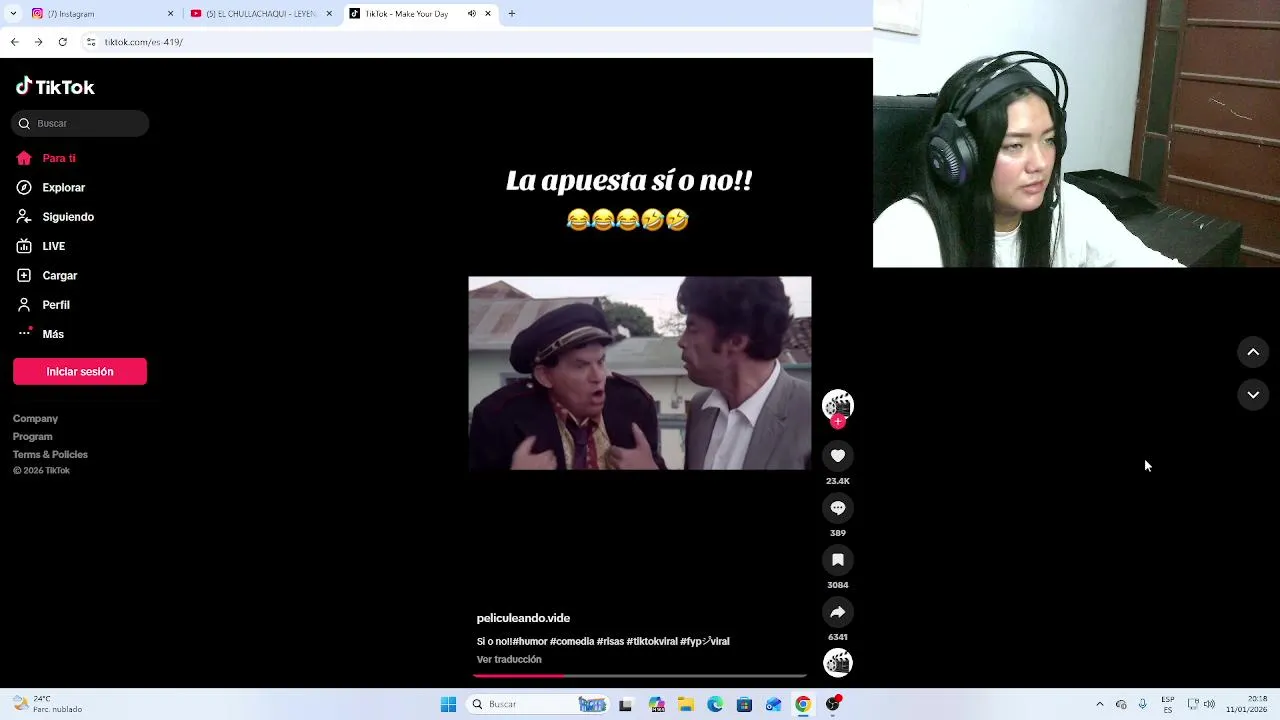Open Task View from taskbar
This screenshot has height=720, width=1280.
pos(626,704)
